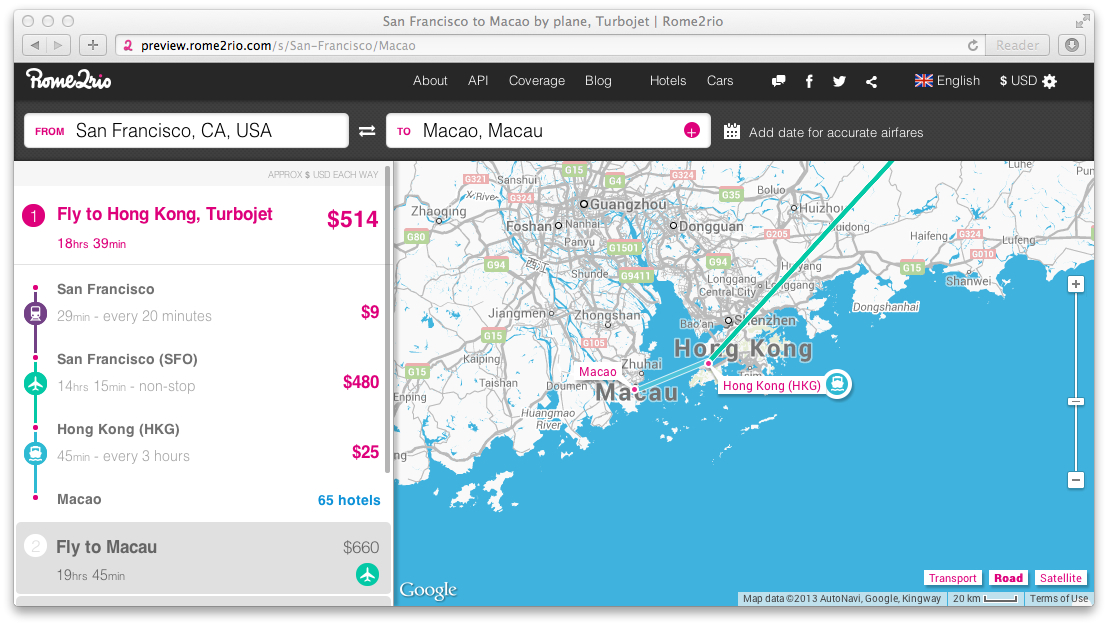The image size is (1108, 626).
Task: Collapse the Fly to Hong Kong, Turbojet route
Action: click(204, 227)
